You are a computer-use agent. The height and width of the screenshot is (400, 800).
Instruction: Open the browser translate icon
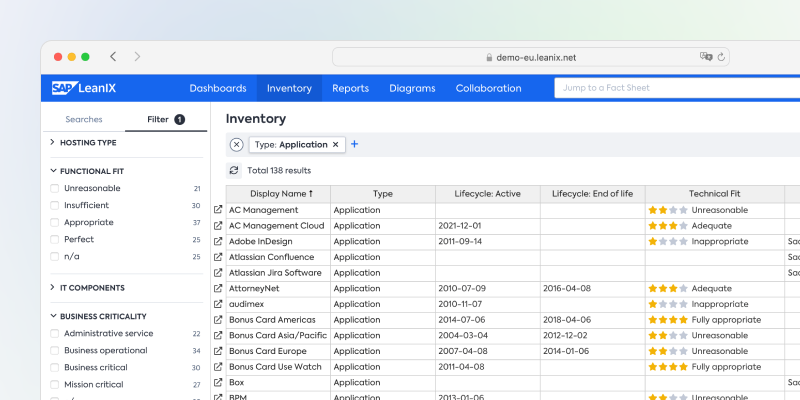coord(706,57)
